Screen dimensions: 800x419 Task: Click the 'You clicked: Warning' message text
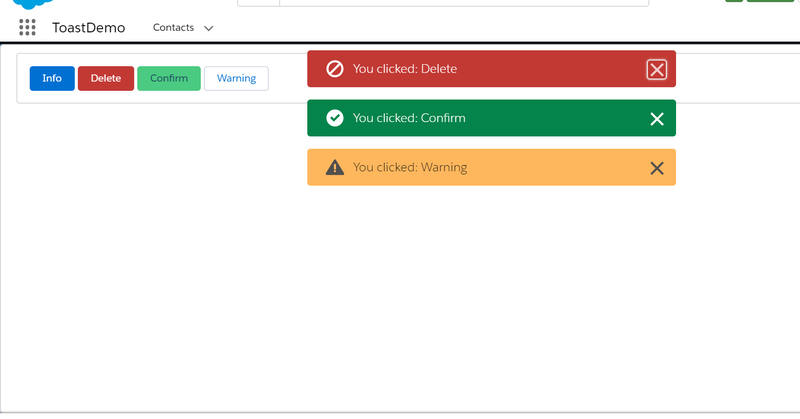(x=410, y=167)
